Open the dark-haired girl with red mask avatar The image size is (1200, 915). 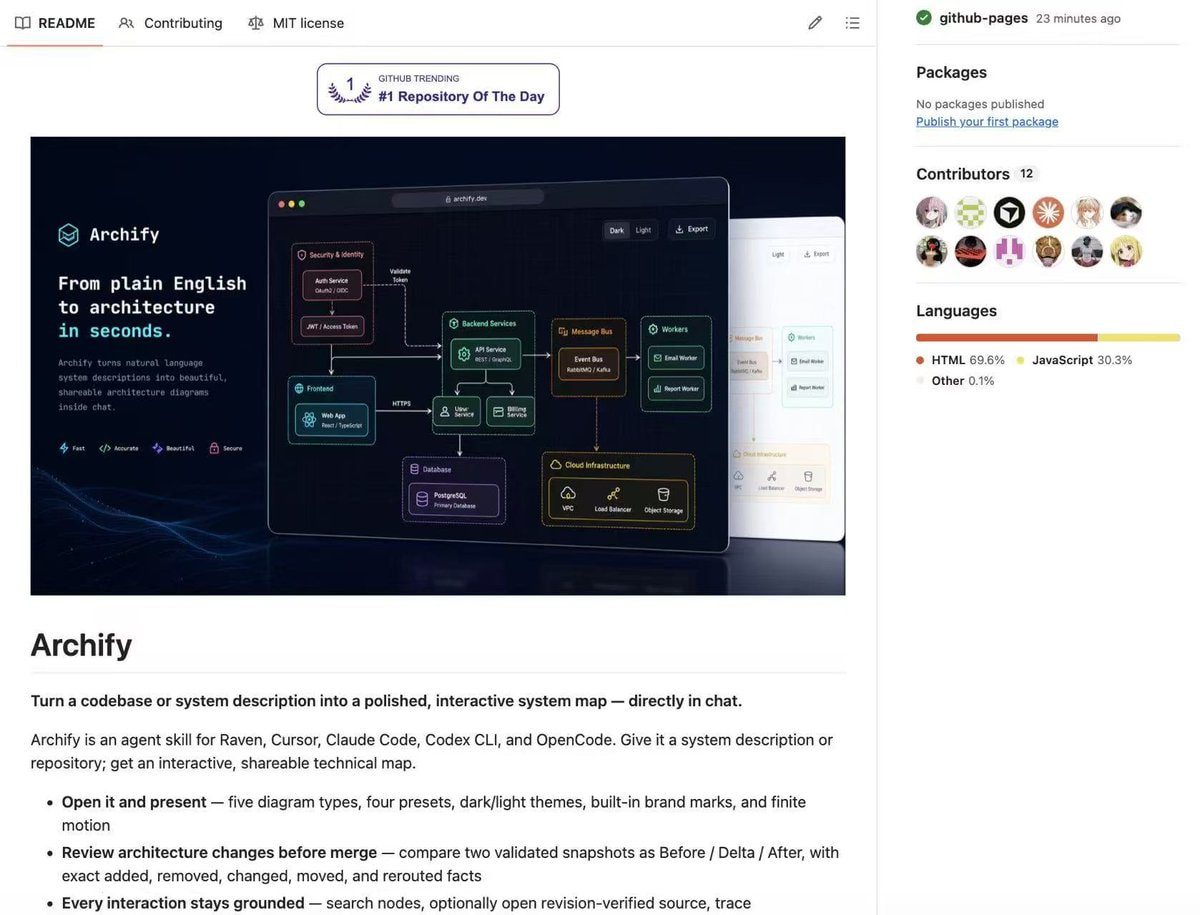[x=932, y=251]
